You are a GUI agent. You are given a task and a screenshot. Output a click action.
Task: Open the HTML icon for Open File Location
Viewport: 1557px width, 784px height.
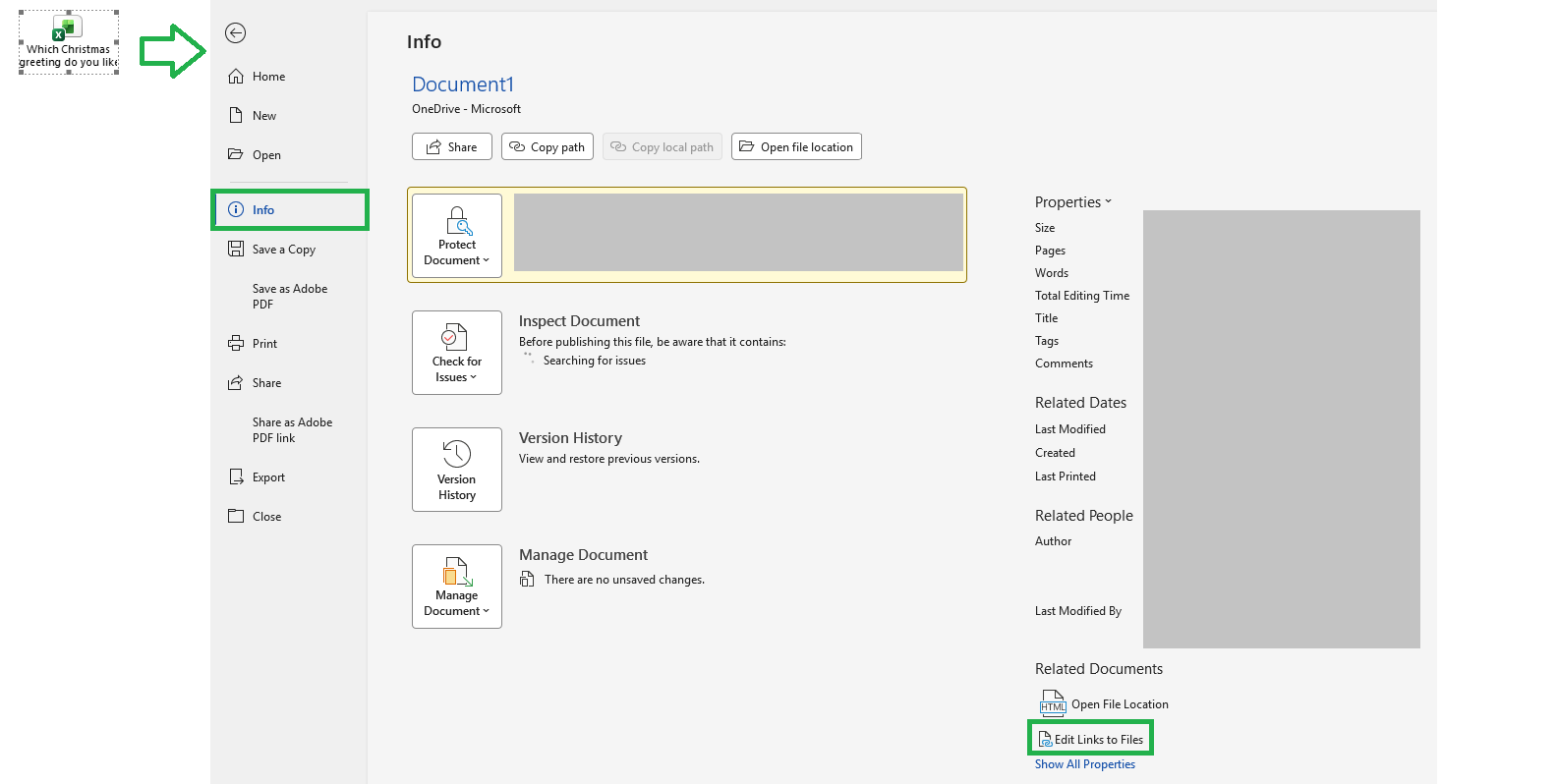[x=1053, y=703]
